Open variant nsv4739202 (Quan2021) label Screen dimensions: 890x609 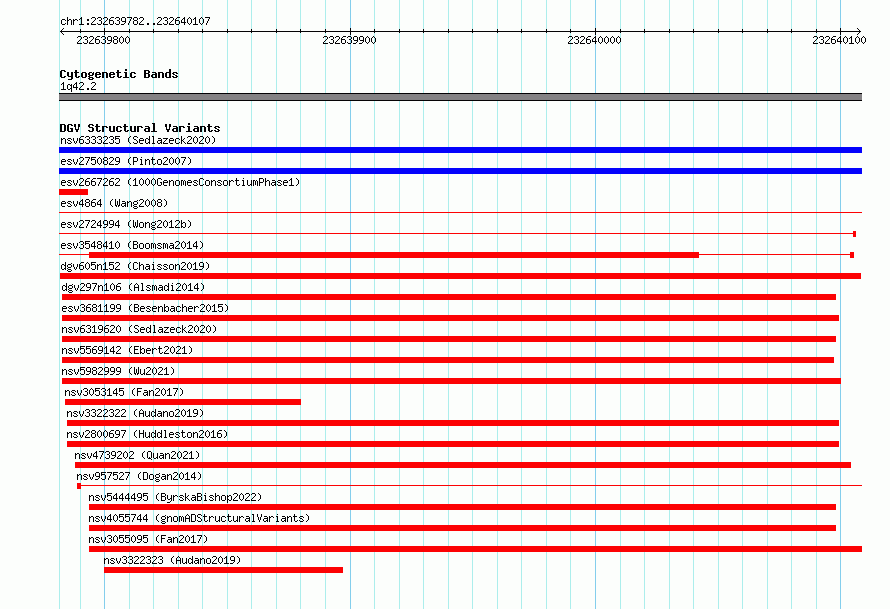[137, 455]
